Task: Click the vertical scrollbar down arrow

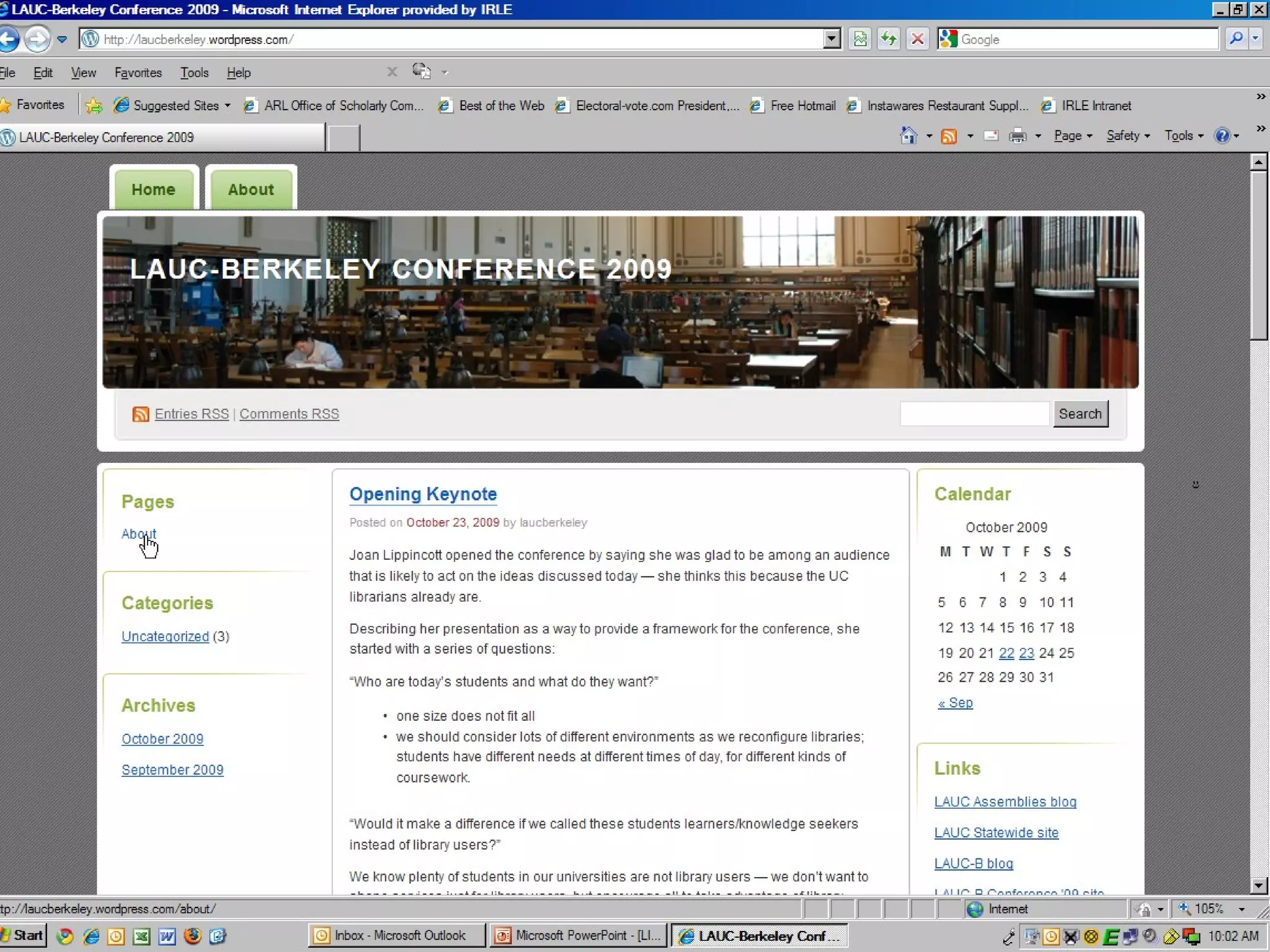Action: pyautogui.click(x=1258, y=885)
